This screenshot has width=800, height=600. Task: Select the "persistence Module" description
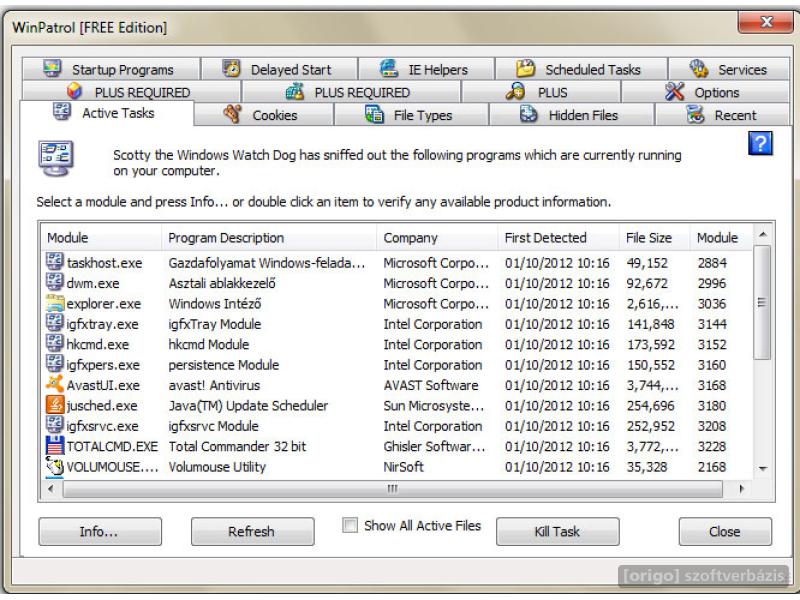223,365
